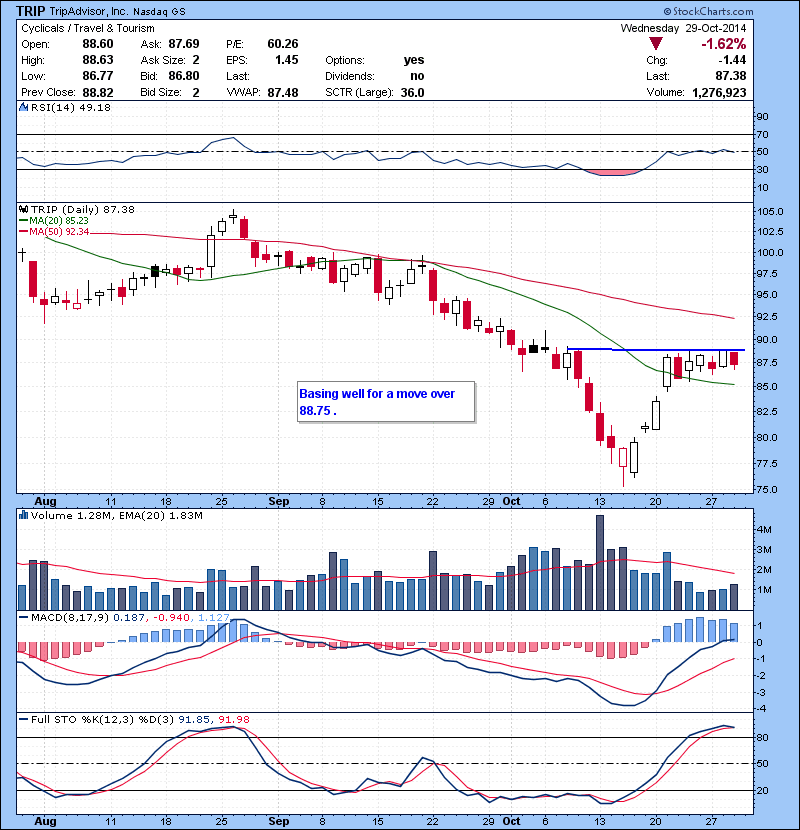Image resolution: width=800 pixels, height=830 pixels.
Task: Click the red down-arrow change indicator
Action: click(655, 44)
